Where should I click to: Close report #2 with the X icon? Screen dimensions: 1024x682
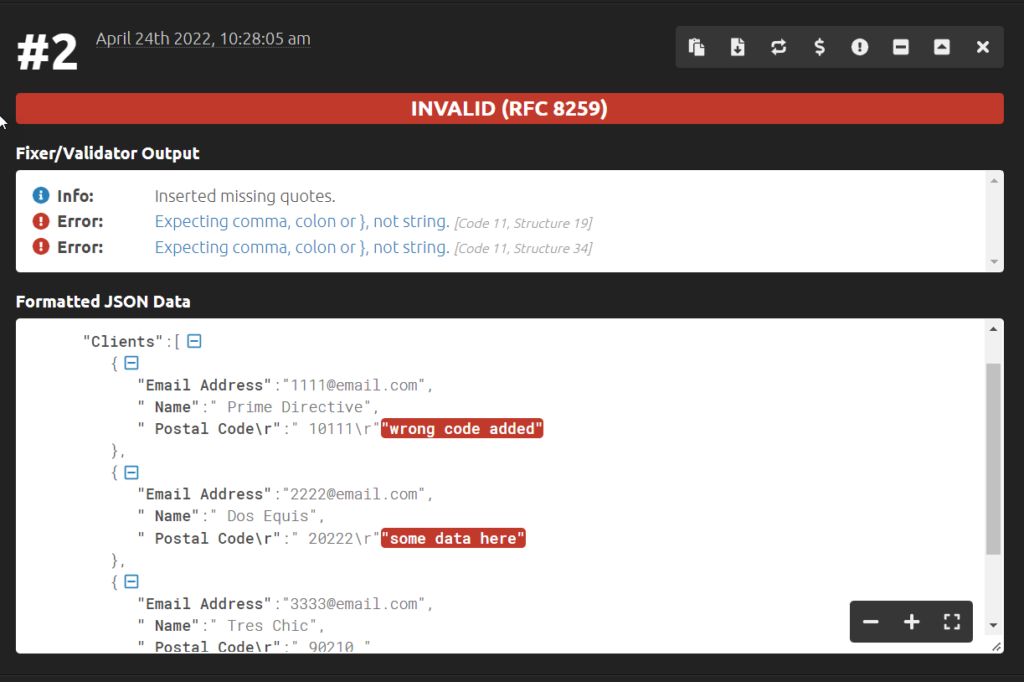tap(981, 47)
